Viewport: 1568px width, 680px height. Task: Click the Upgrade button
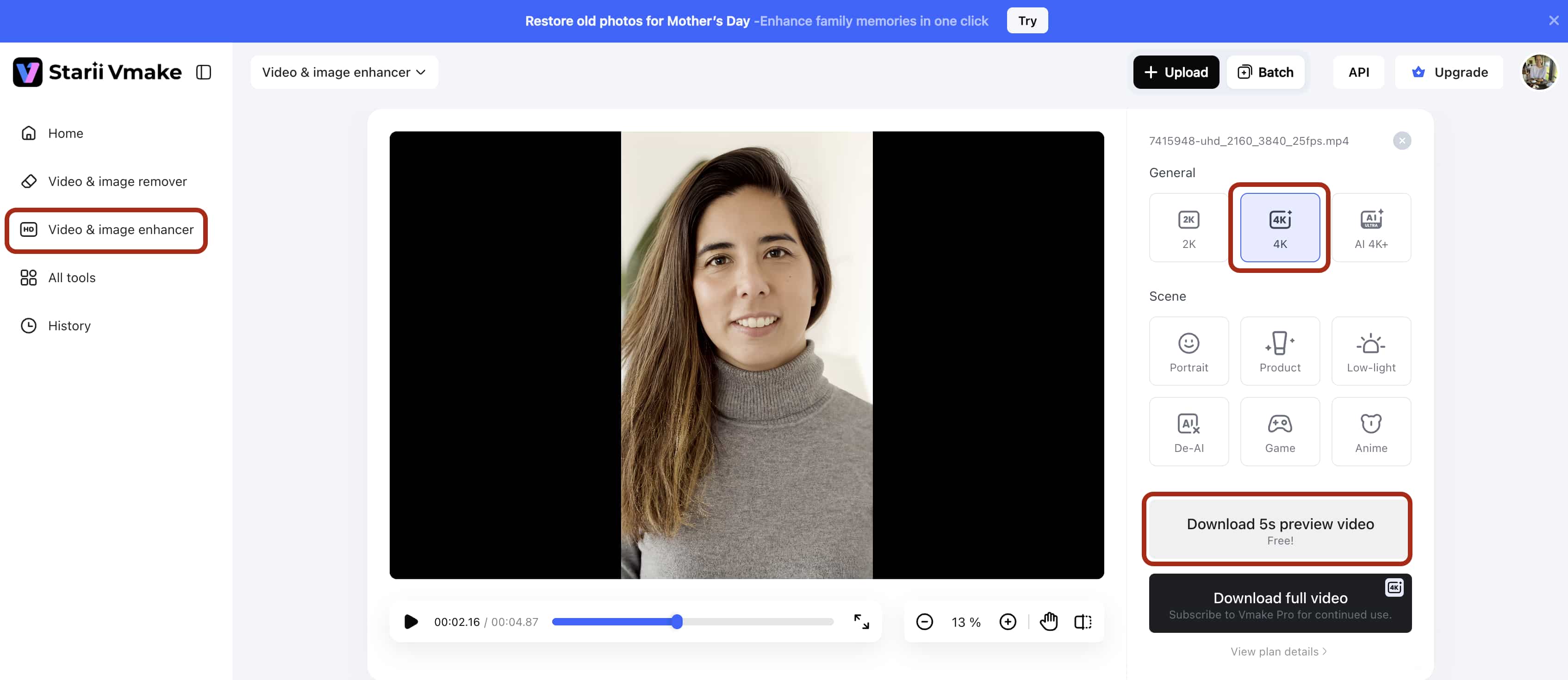1449,72
